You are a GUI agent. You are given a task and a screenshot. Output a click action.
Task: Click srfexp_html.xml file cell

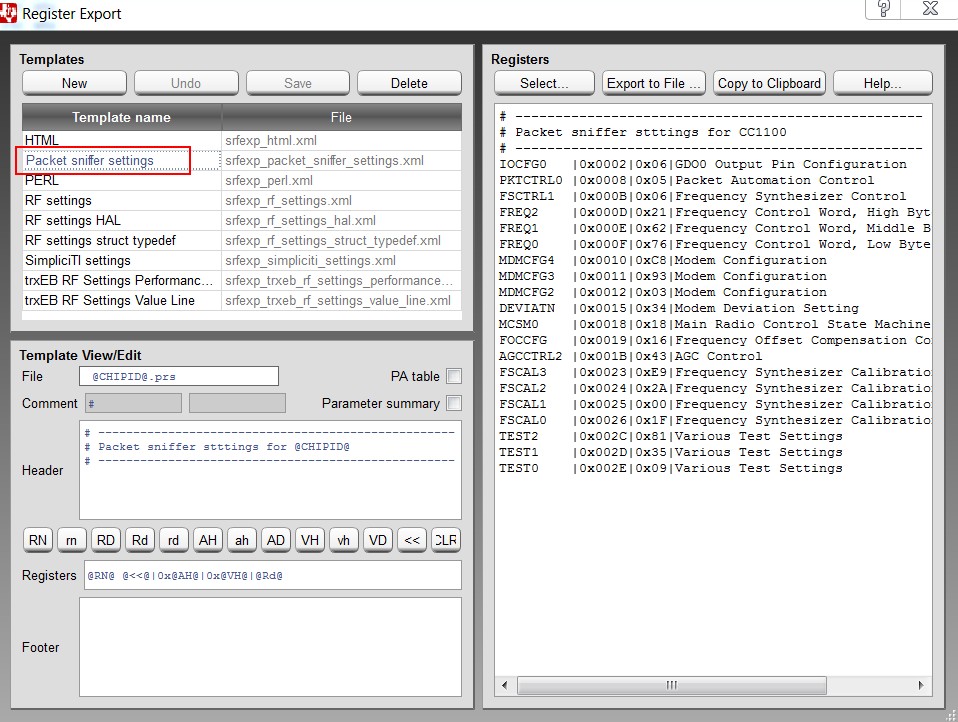point(342,140)
